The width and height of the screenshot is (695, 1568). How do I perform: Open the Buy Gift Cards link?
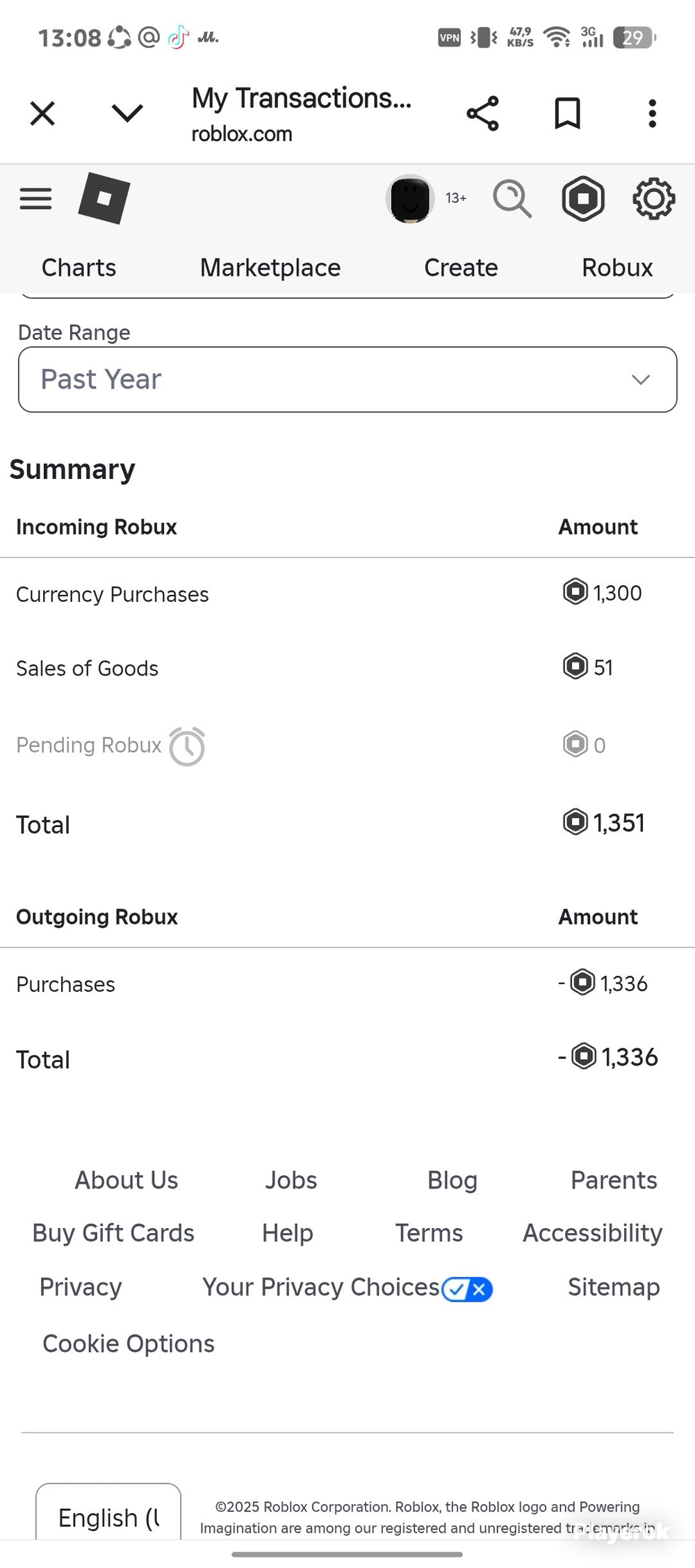point(113,1233)
